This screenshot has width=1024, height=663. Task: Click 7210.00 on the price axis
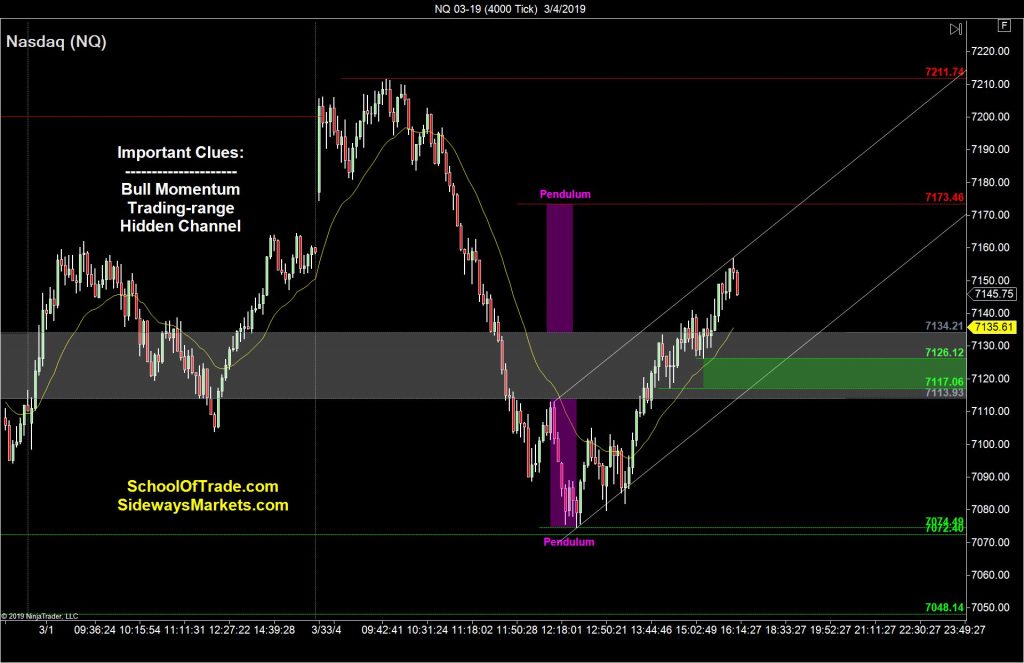point(990,84)
